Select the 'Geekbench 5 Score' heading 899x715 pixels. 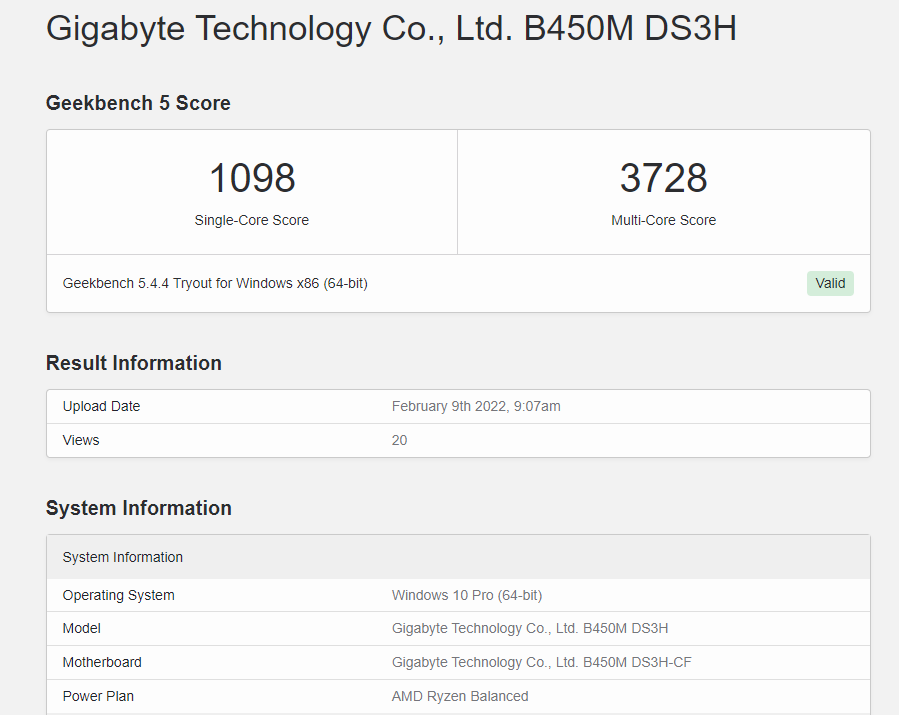tap(138, 103)
